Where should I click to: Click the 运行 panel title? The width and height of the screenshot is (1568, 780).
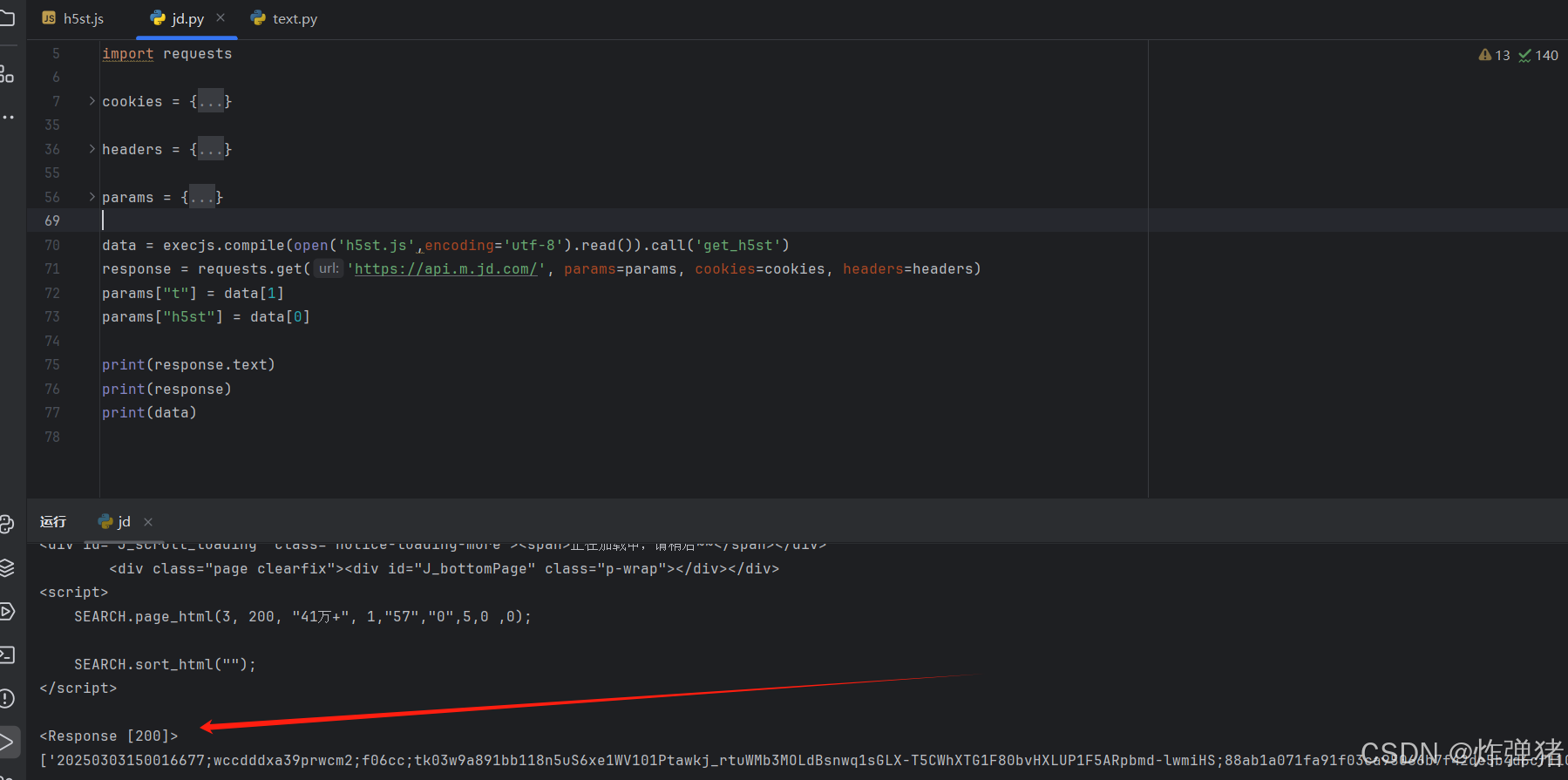(53, 521)
